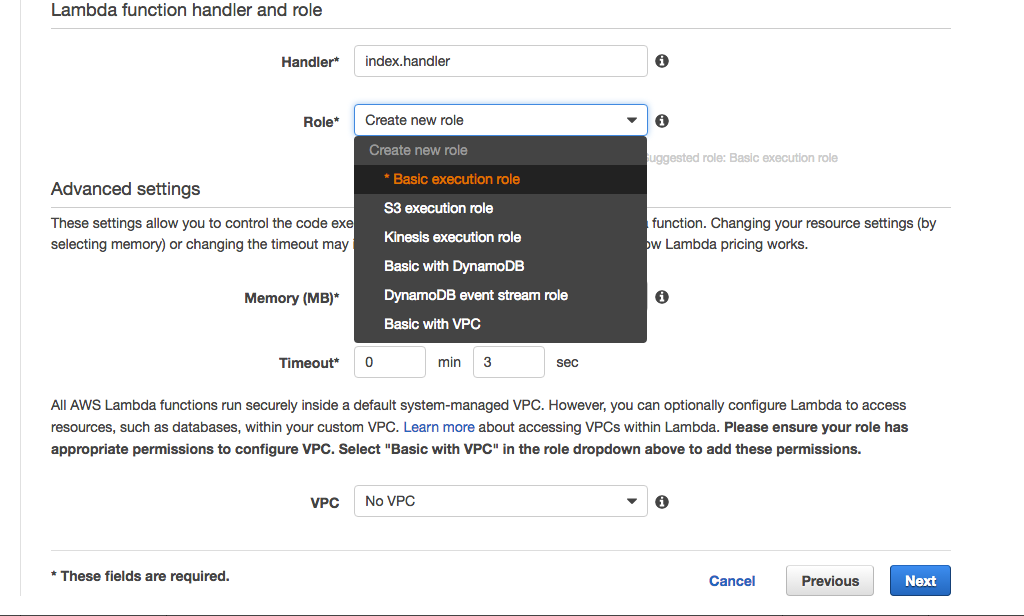Viewport: 1024px width, 616px height.
Task: Click the Next button
Action: coord(919,580)
